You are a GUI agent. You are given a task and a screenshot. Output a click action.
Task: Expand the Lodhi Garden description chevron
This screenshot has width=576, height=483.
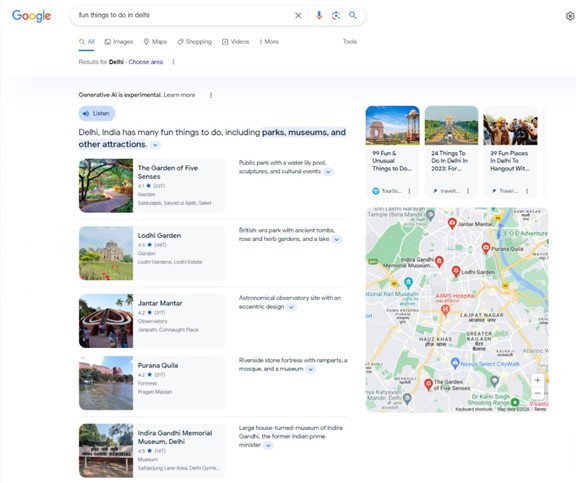click(x=336, y=239)
